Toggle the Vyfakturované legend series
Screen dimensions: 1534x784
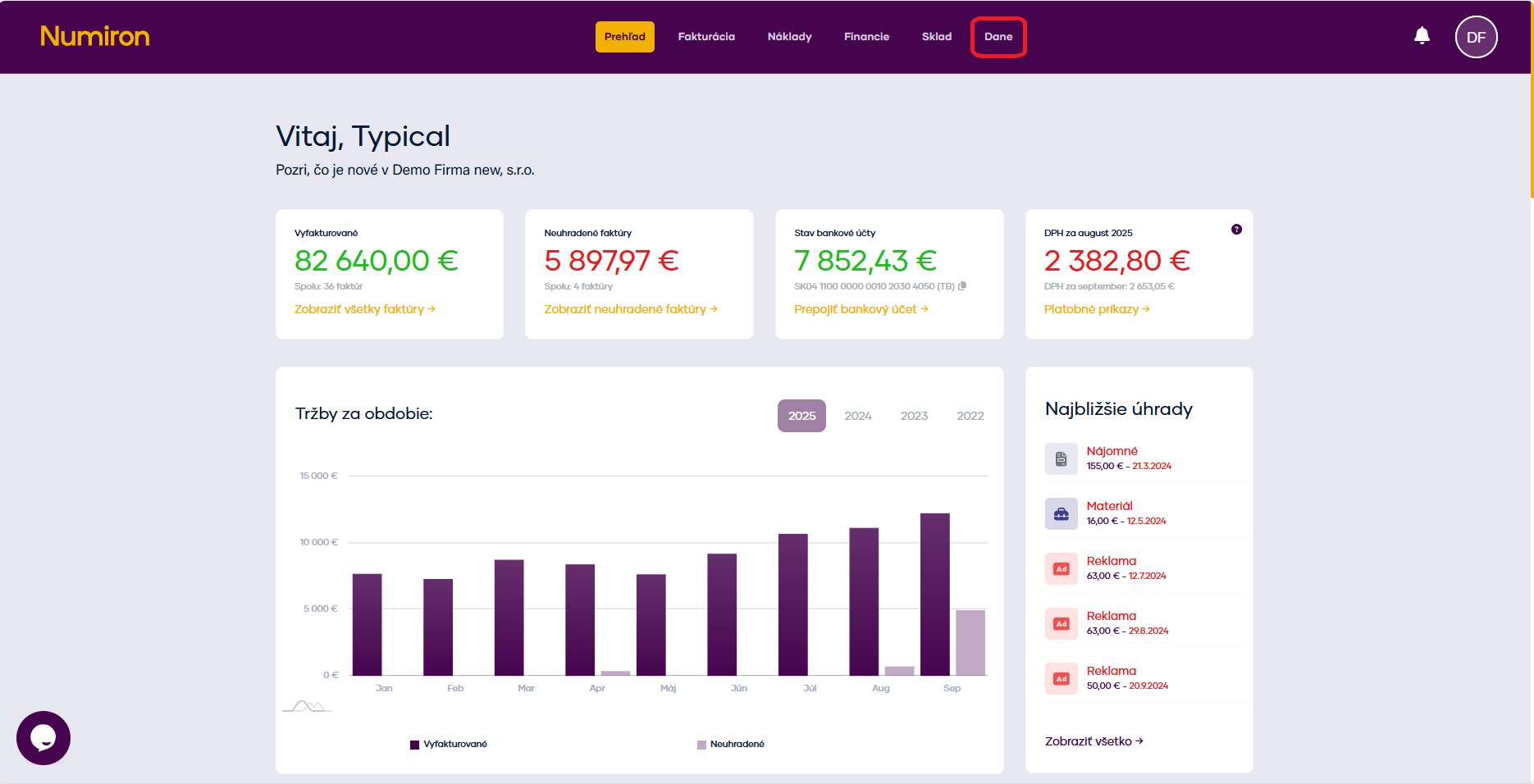449,745
